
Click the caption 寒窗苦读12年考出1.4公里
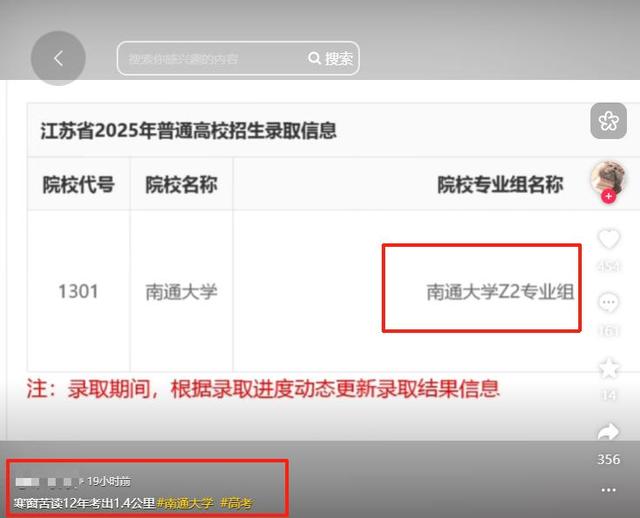click(x=84, y=503)
